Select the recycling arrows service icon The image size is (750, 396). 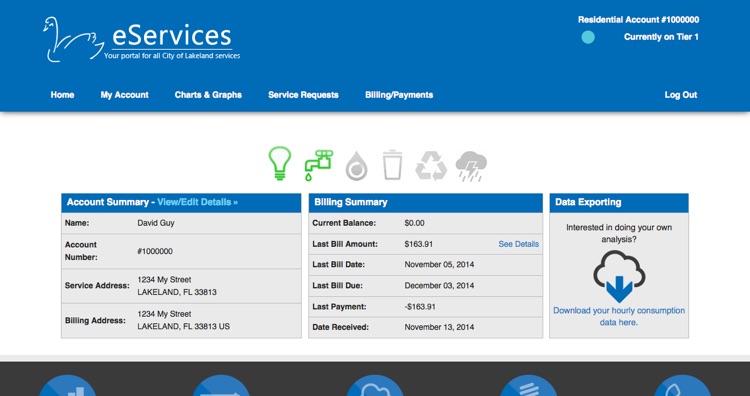click(431, 166)
